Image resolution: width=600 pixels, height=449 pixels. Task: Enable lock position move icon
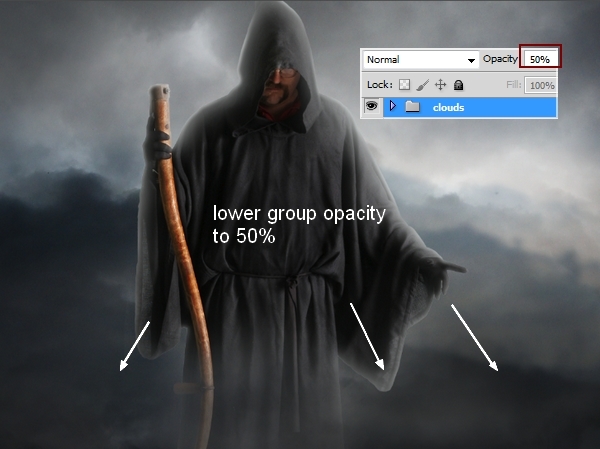click(441, 86)
